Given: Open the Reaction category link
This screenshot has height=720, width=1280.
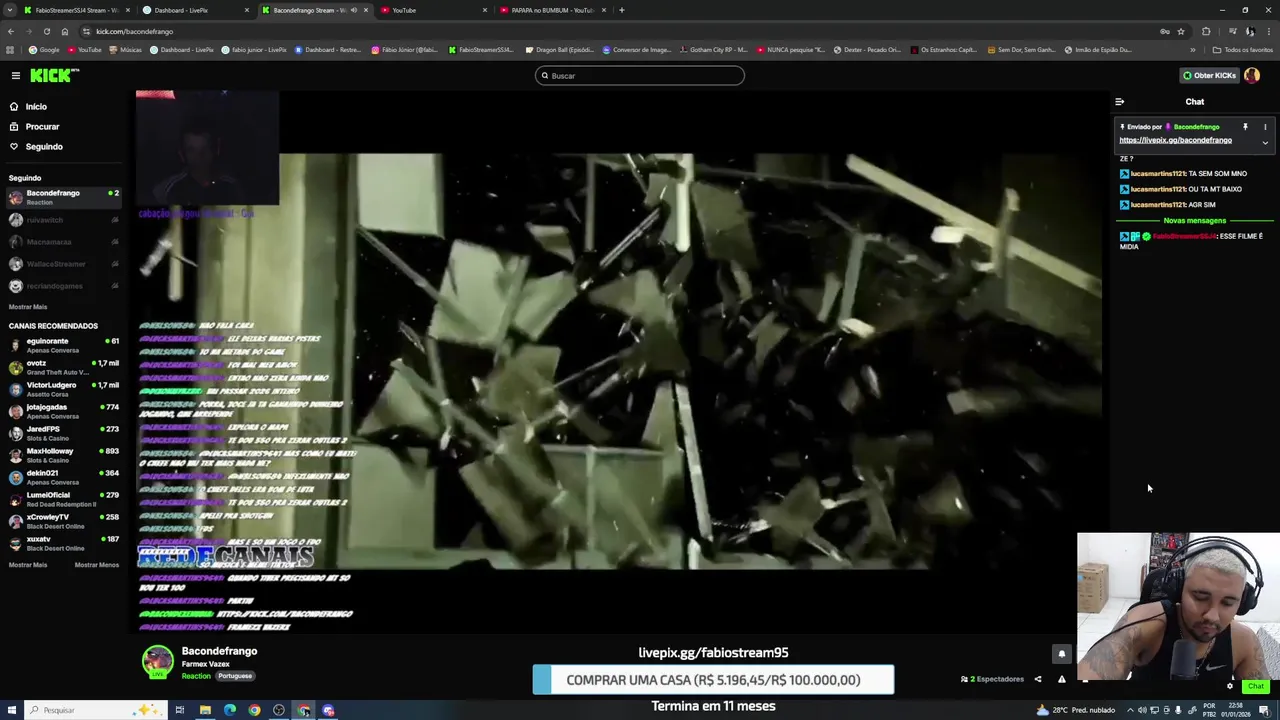Looking at the screenshot, I should [196, 676].
